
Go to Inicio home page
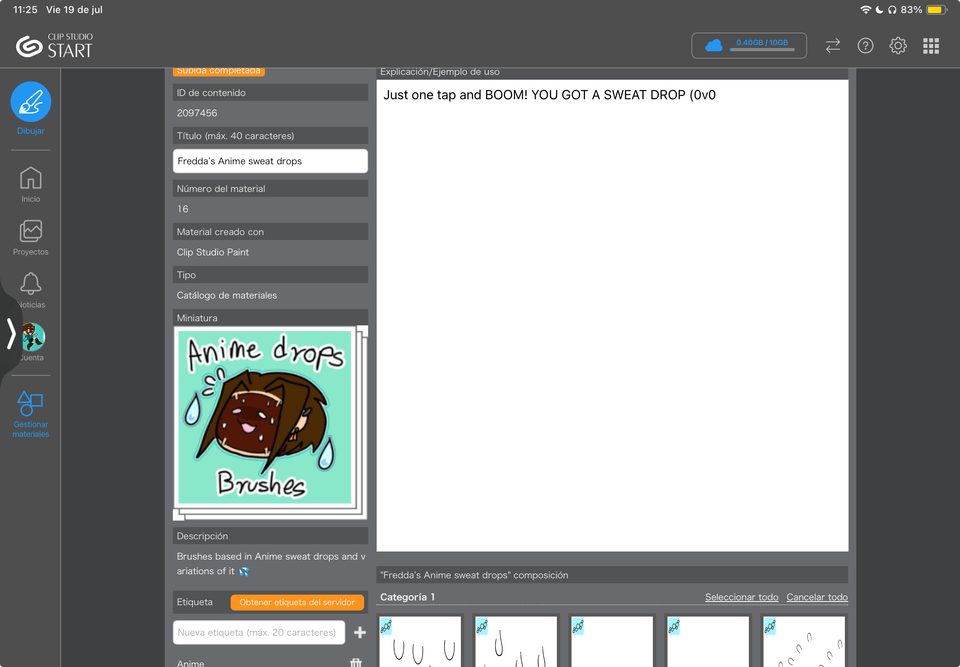[x=31, y=184]
